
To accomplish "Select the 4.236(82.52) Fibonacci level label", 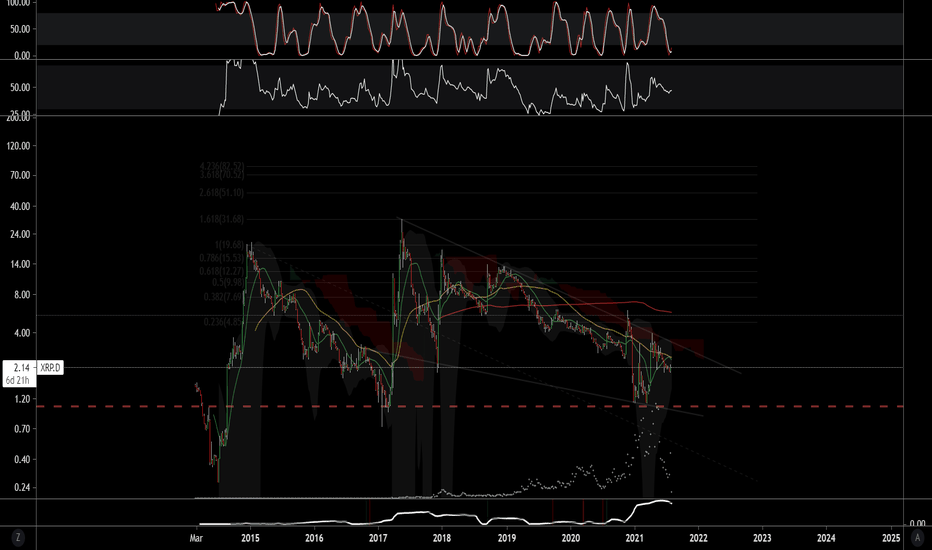I will pos(222,166).
